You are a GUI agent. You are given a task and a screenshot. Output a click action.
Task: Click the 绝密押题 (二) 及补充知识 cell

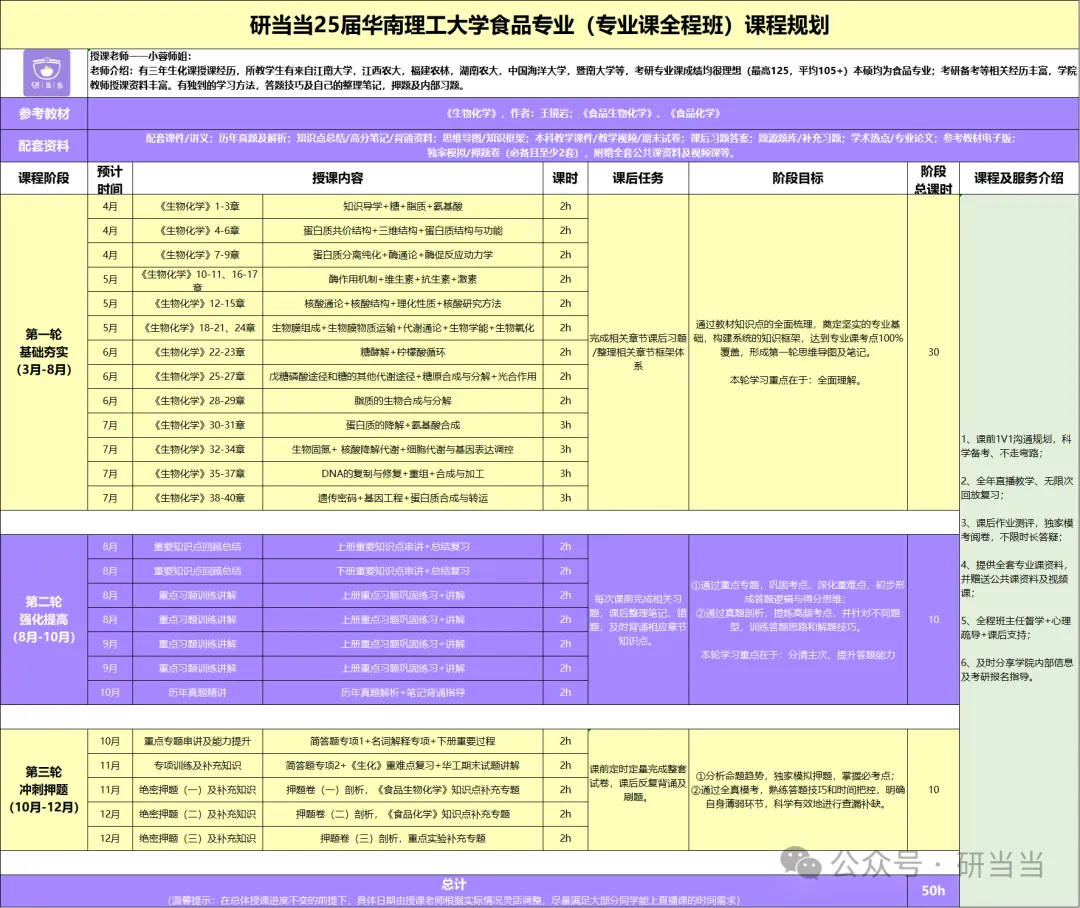198,814
